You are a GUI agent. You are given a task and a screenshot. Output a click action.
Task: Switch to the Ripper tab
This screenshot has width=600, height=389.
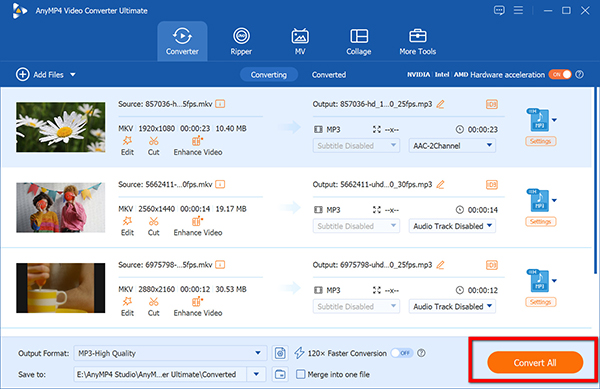(x=241, y=41)
